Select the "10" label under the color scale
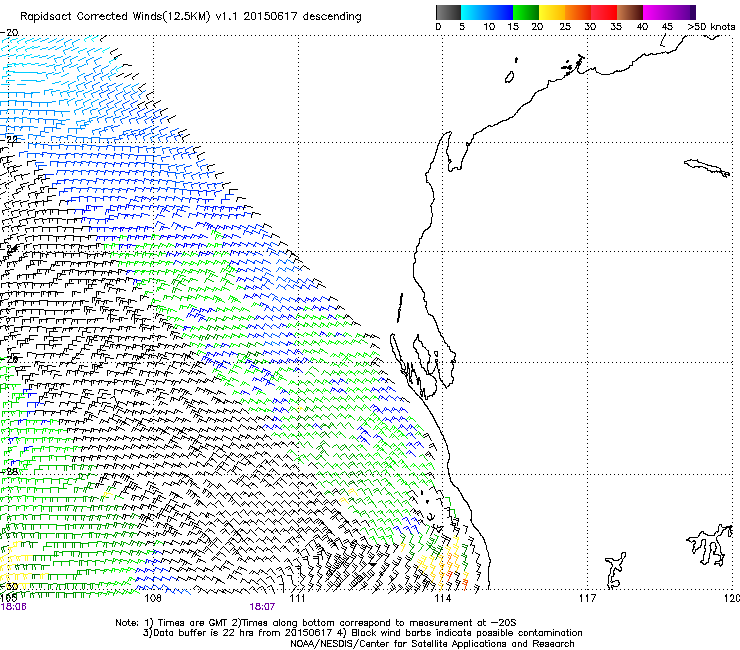Screen dimensions: 740x650 (x=489, y=27)
